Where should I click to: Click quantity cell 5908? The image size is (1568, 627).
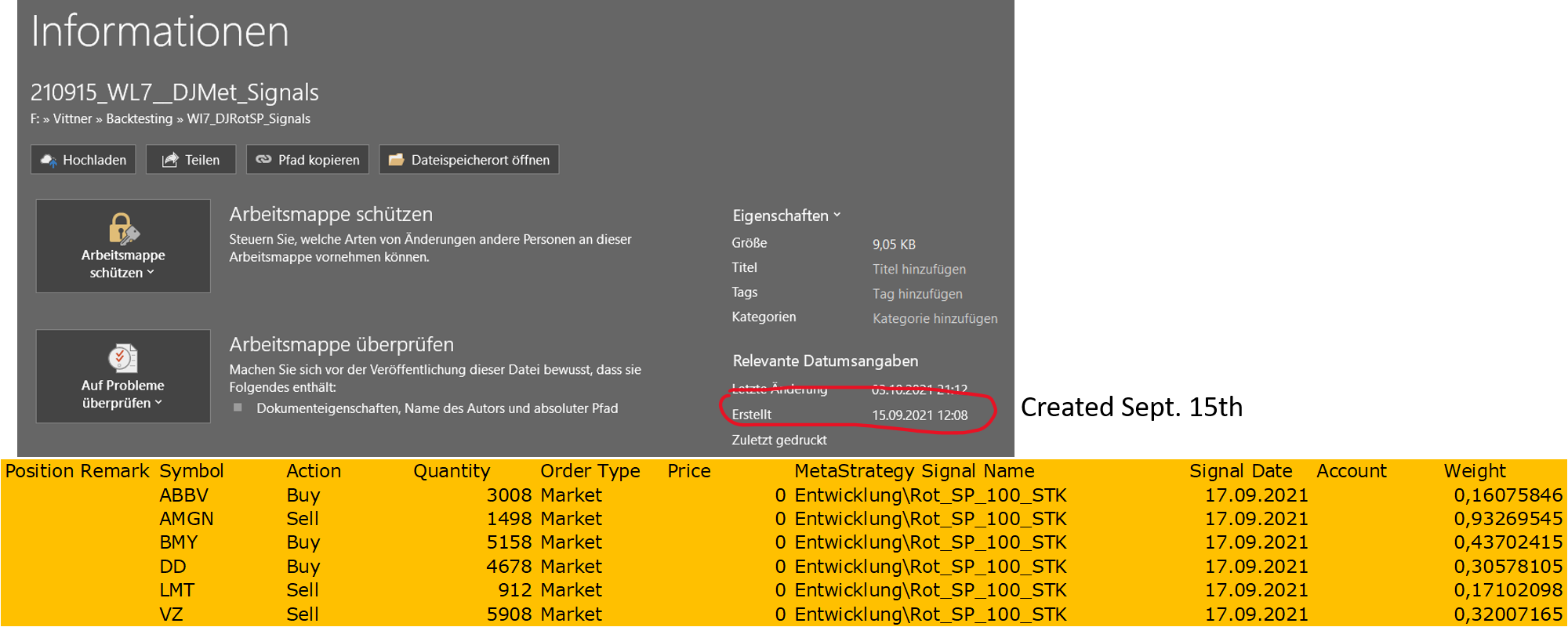point(509,614)
